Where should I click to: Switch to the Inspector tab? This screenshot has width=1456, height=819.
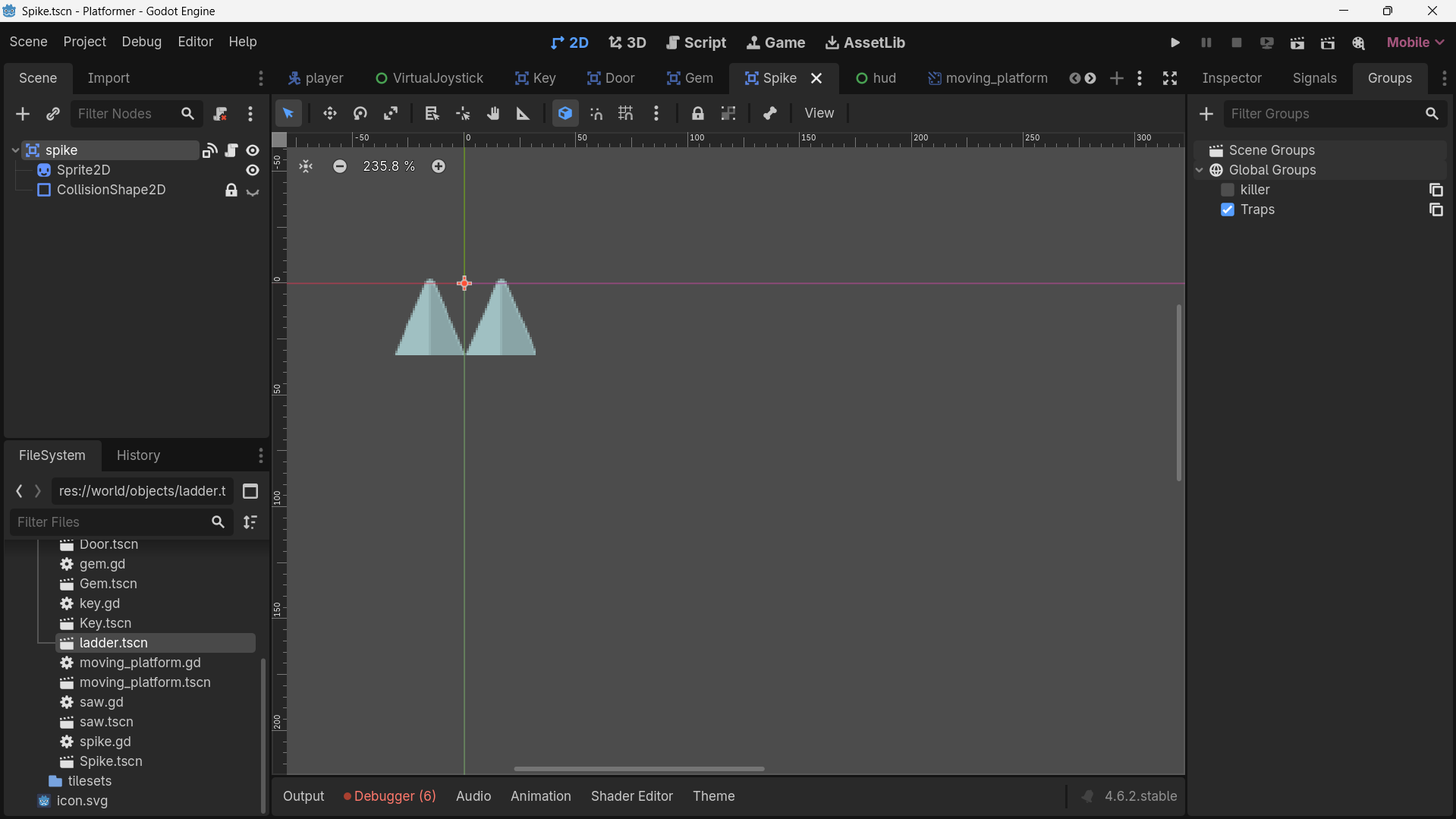(x=1231, y=78)
